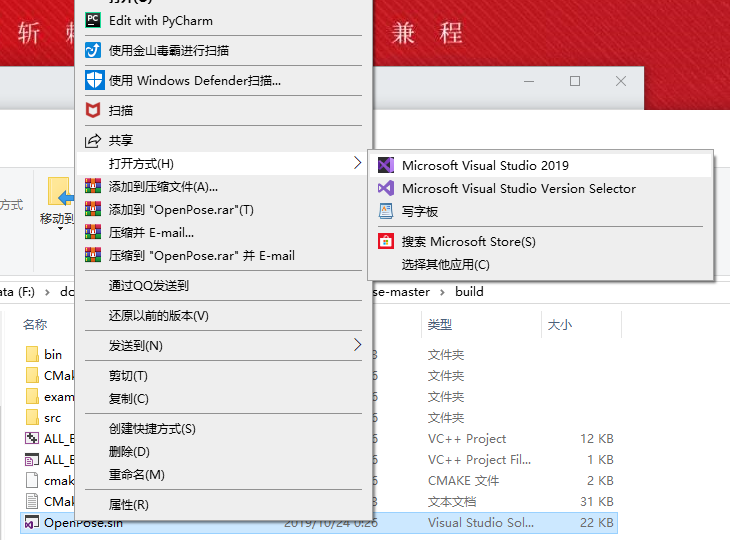Screen dimensions: 730x540
Task: Sort by 名称 column header
Action: tap(35, 324)
